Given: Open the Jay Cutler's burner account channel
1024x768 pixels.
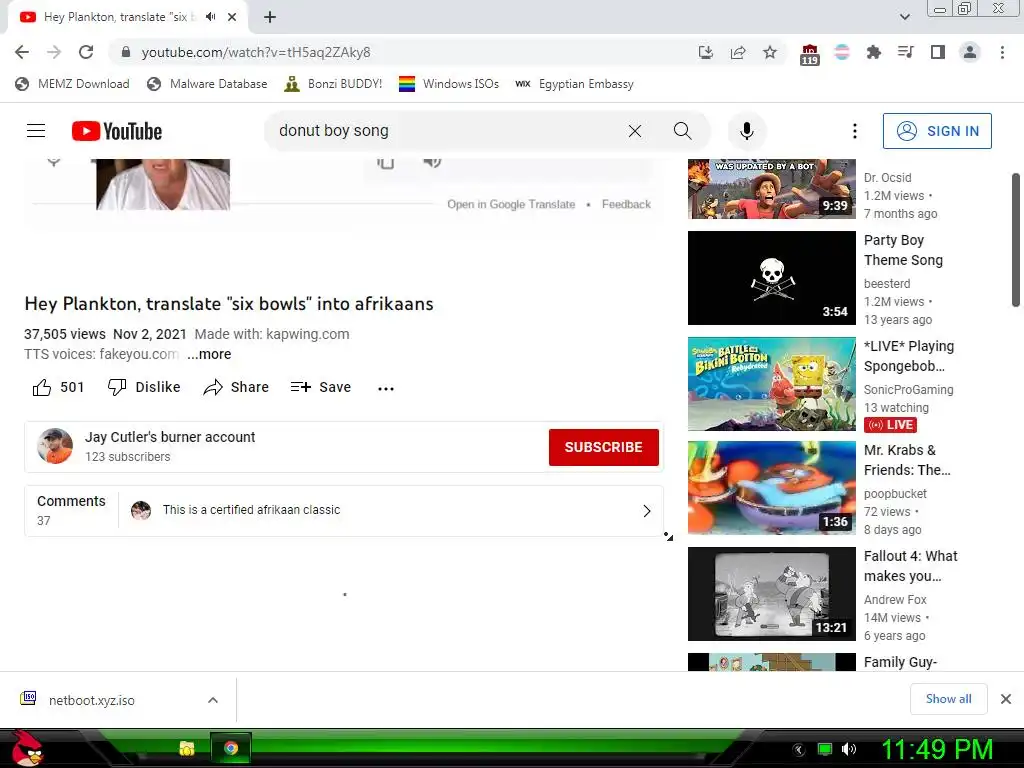Looking at the screenshot, I should point(170,437).
